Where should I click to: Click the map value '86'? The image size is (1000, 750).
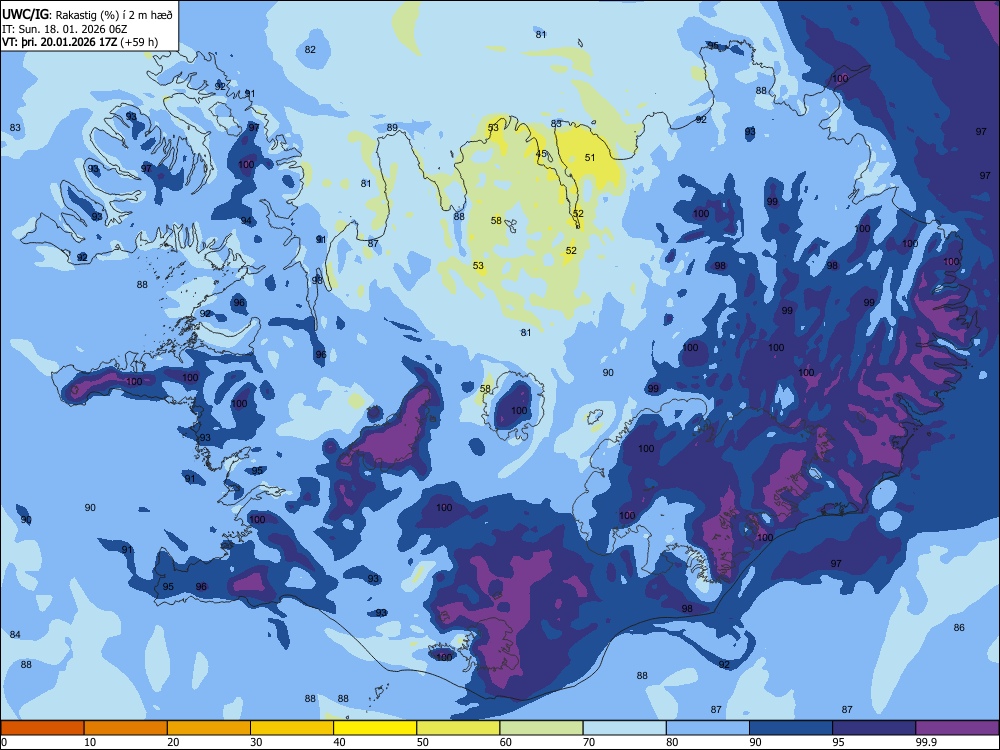[959, 628]
